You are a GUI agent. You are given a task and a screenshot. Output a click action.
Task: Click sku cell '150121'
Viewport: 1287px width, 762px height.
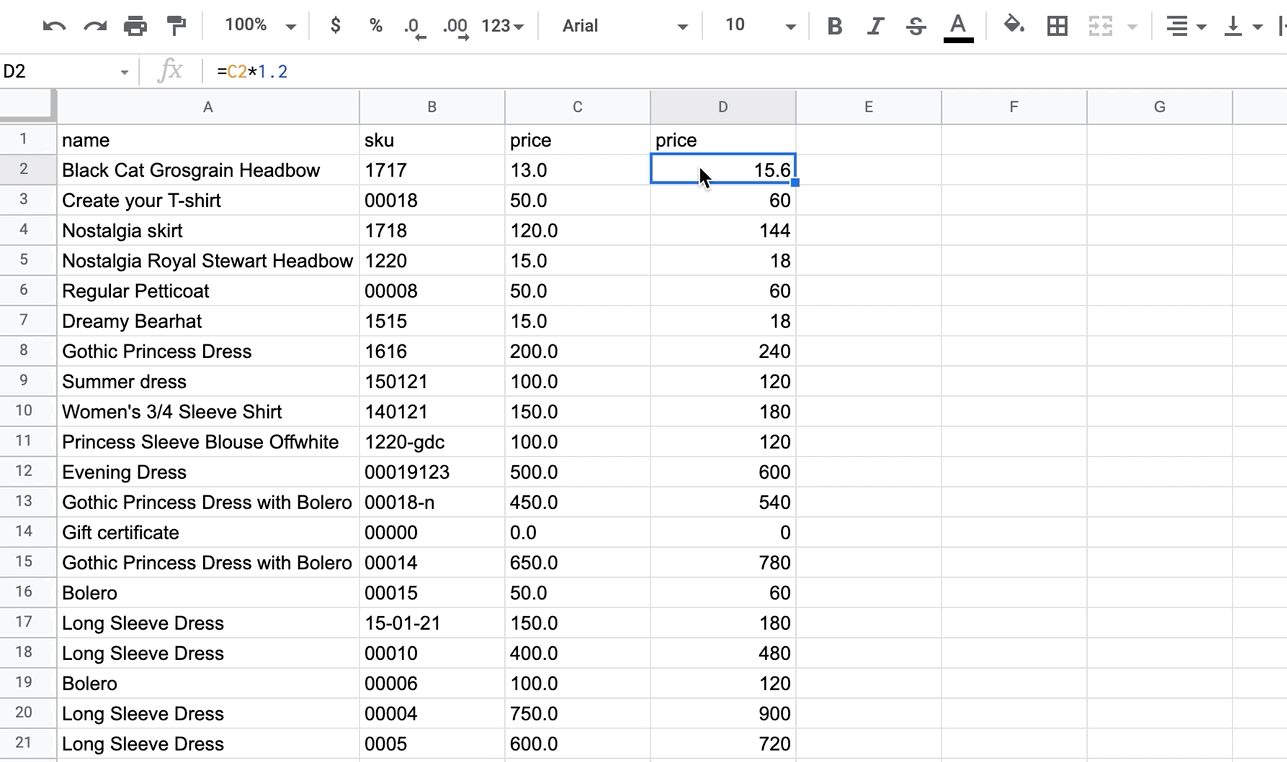tap(432, 381)
